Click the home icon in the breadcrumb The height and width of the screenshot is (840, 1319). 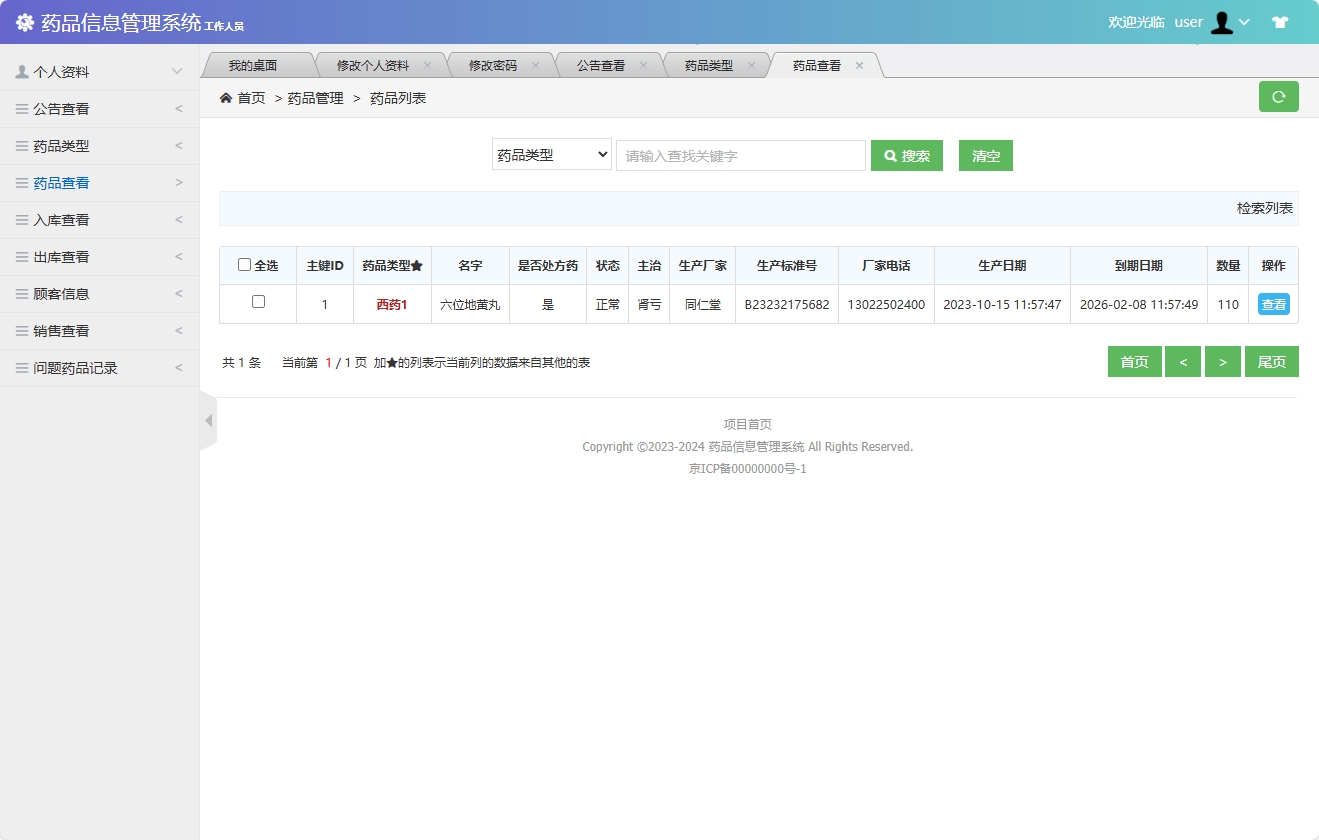[225, 97]
